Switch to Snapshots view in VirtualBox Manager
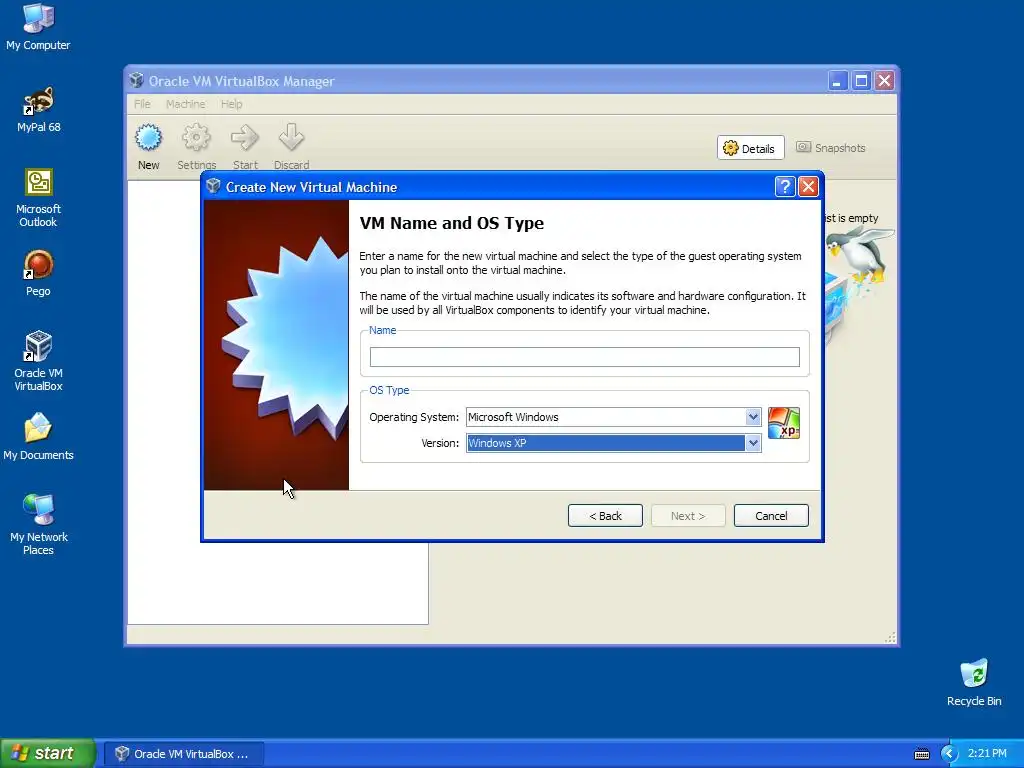1024x768 pixels. pos(831,148)
